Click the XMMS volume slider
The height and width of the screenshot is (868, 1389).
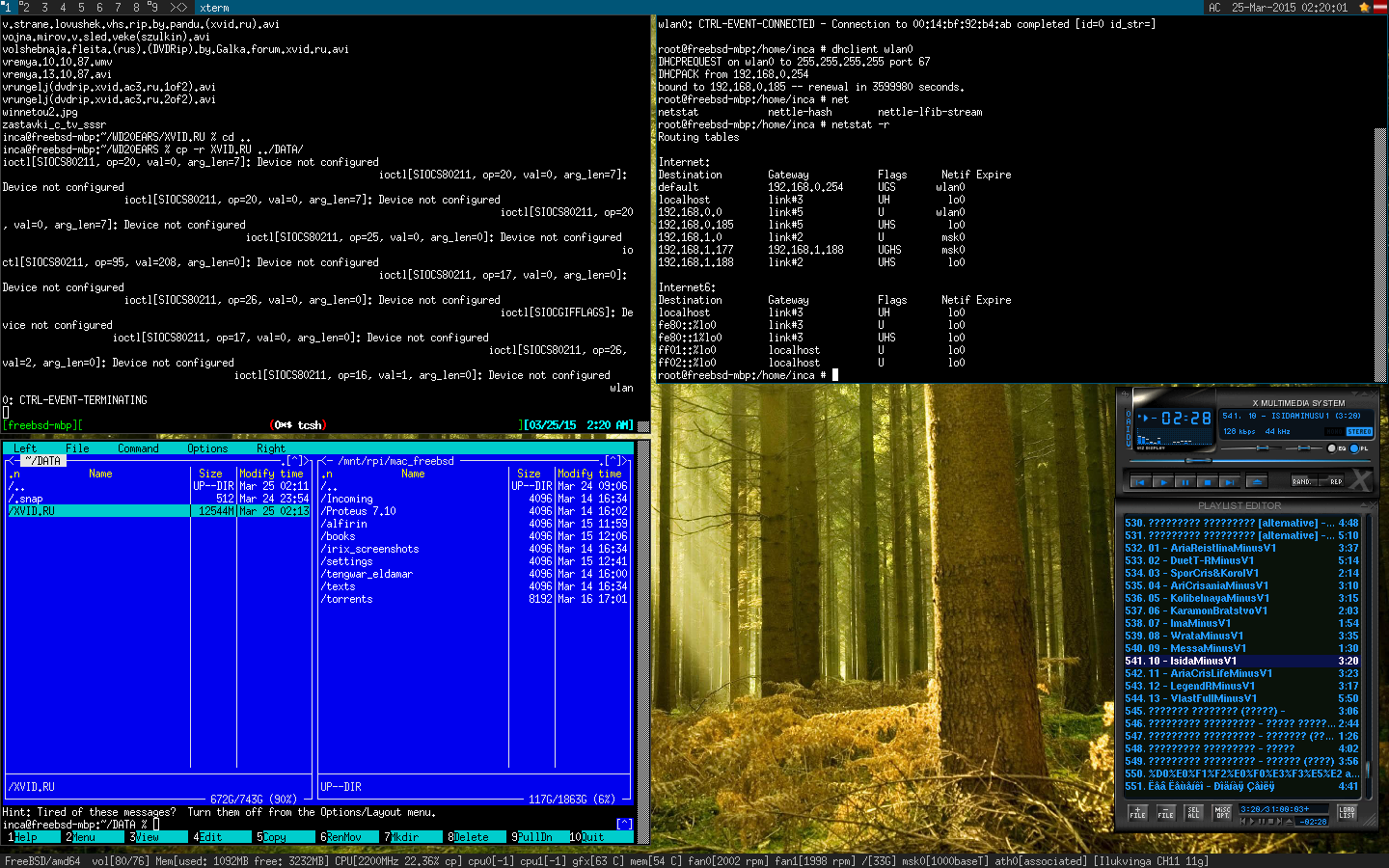(1251, 448)
